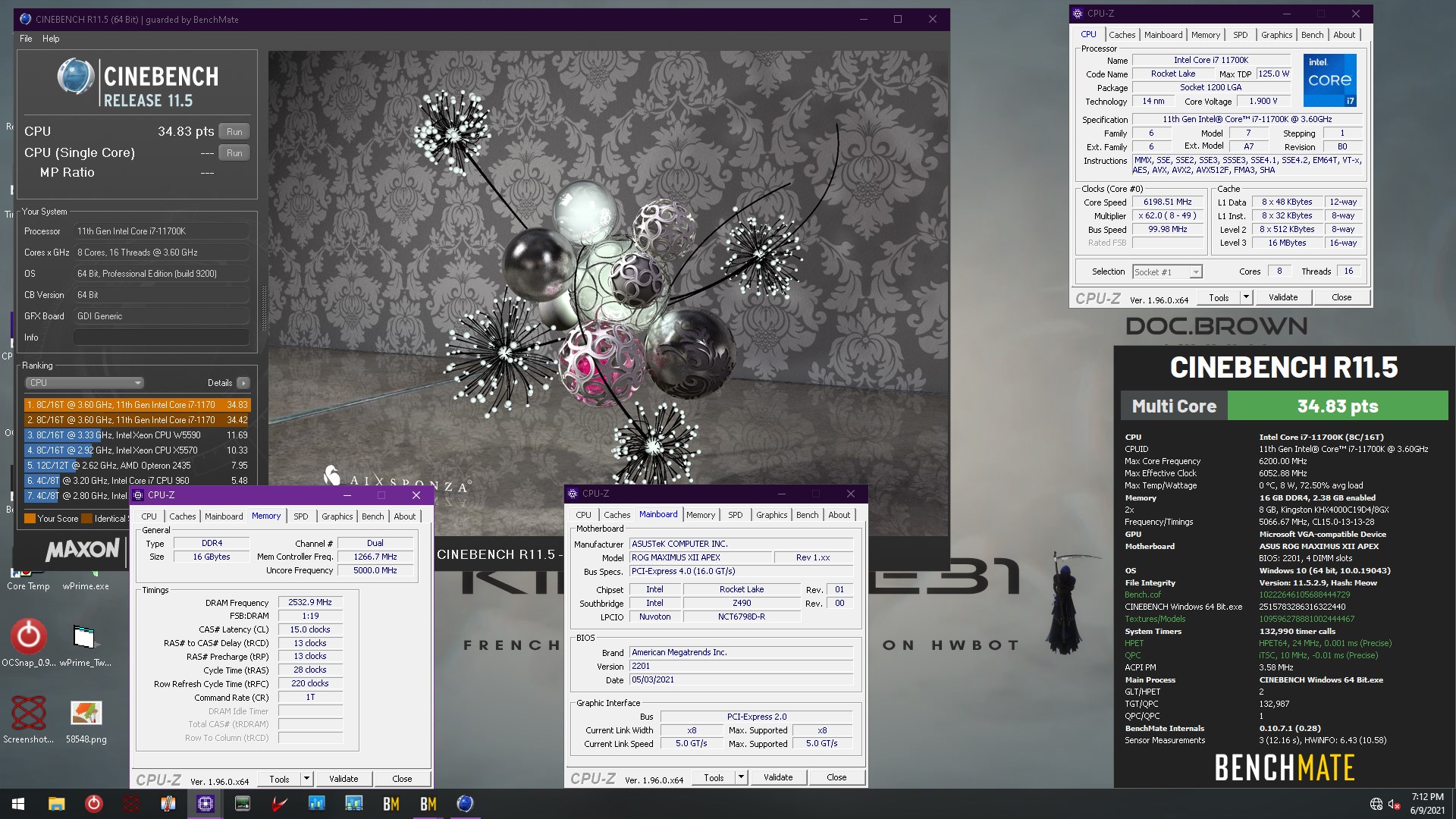Open the second BM BenchMate taskbar icon
The height and width of the screenshot is (819, 1456).
[428, 804]
